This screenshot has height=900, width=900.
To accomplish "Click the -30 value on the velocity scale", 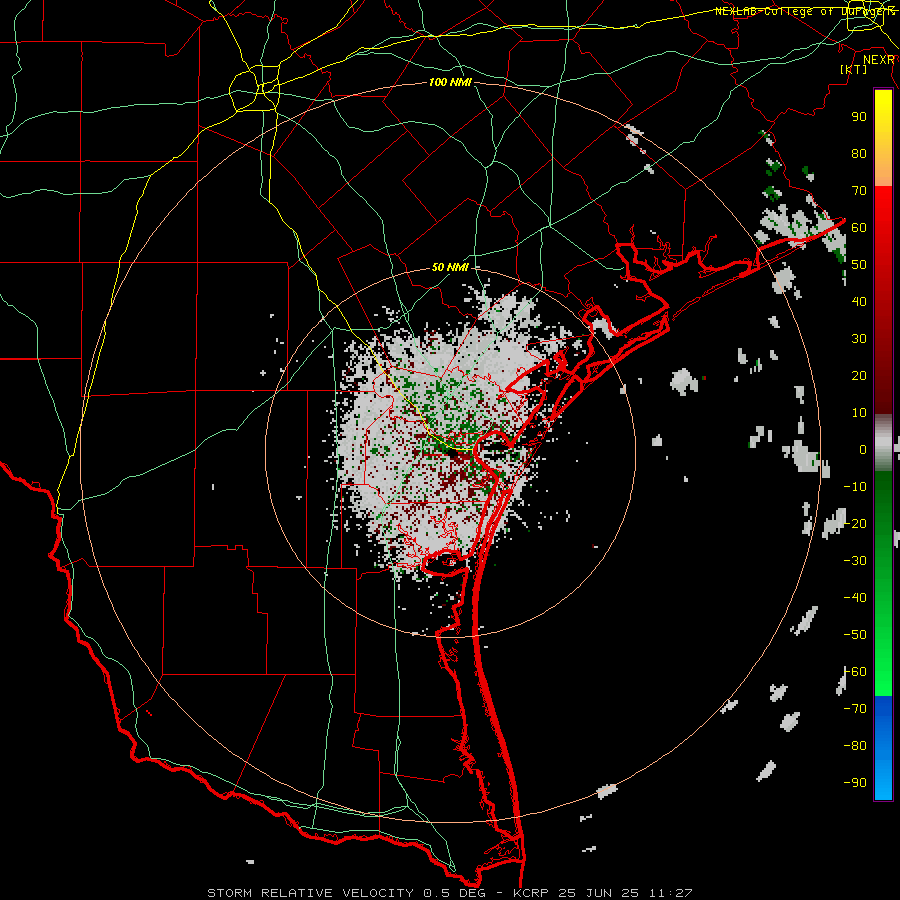I will [855, 561].
